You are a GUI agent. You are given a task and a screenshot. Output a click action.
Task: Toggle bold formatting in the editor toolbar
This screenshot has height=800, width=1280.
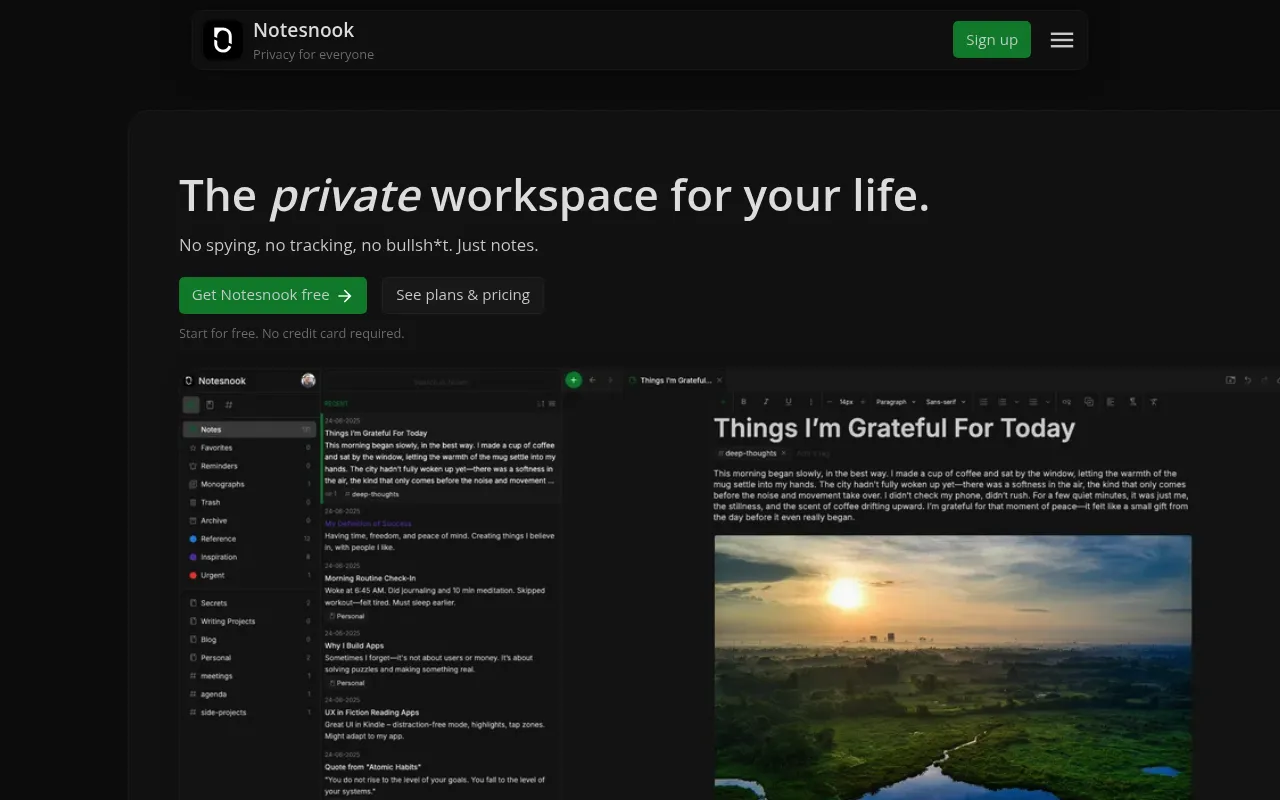point(743,402)
